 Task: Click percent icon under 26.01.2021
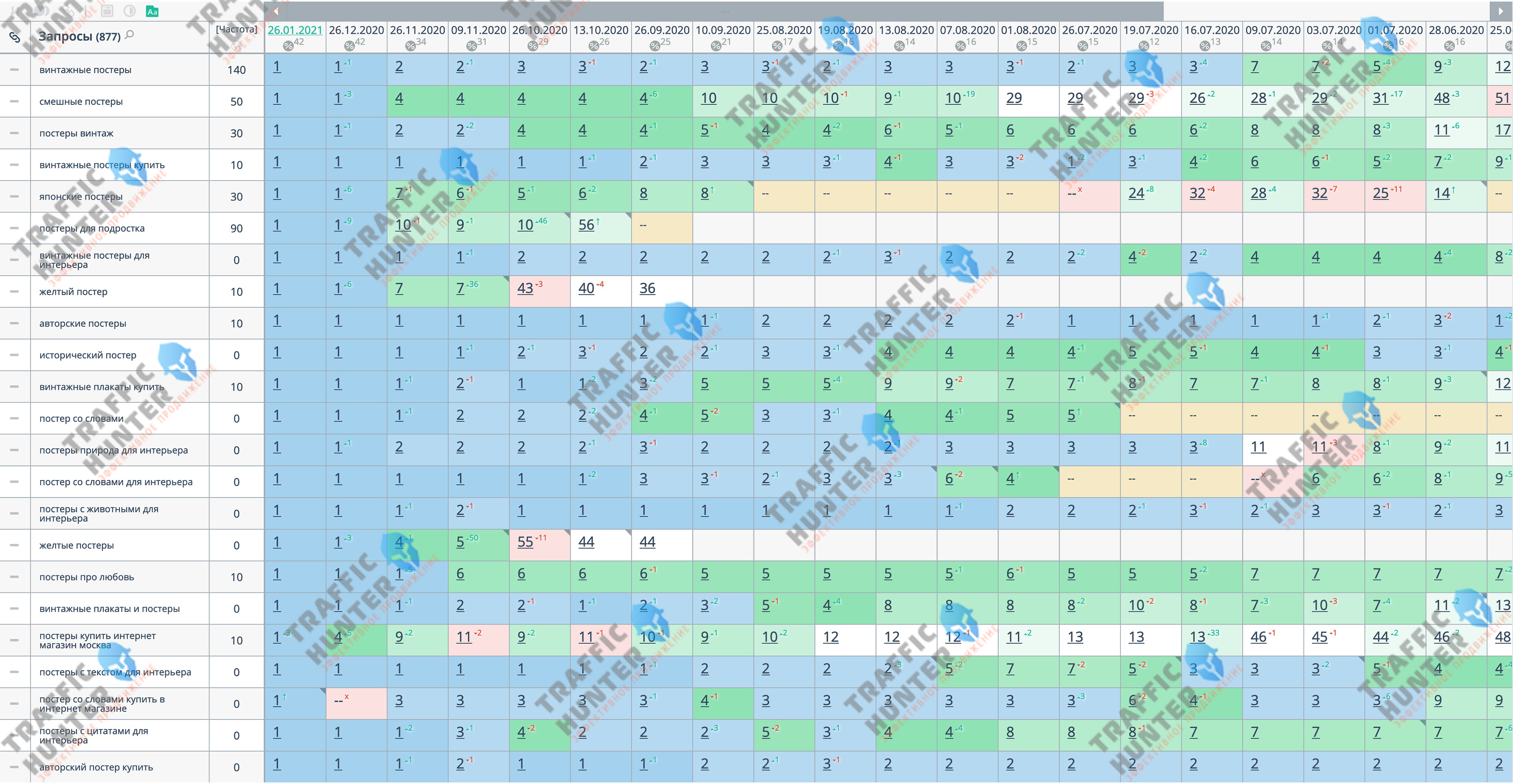pos(288,46)
